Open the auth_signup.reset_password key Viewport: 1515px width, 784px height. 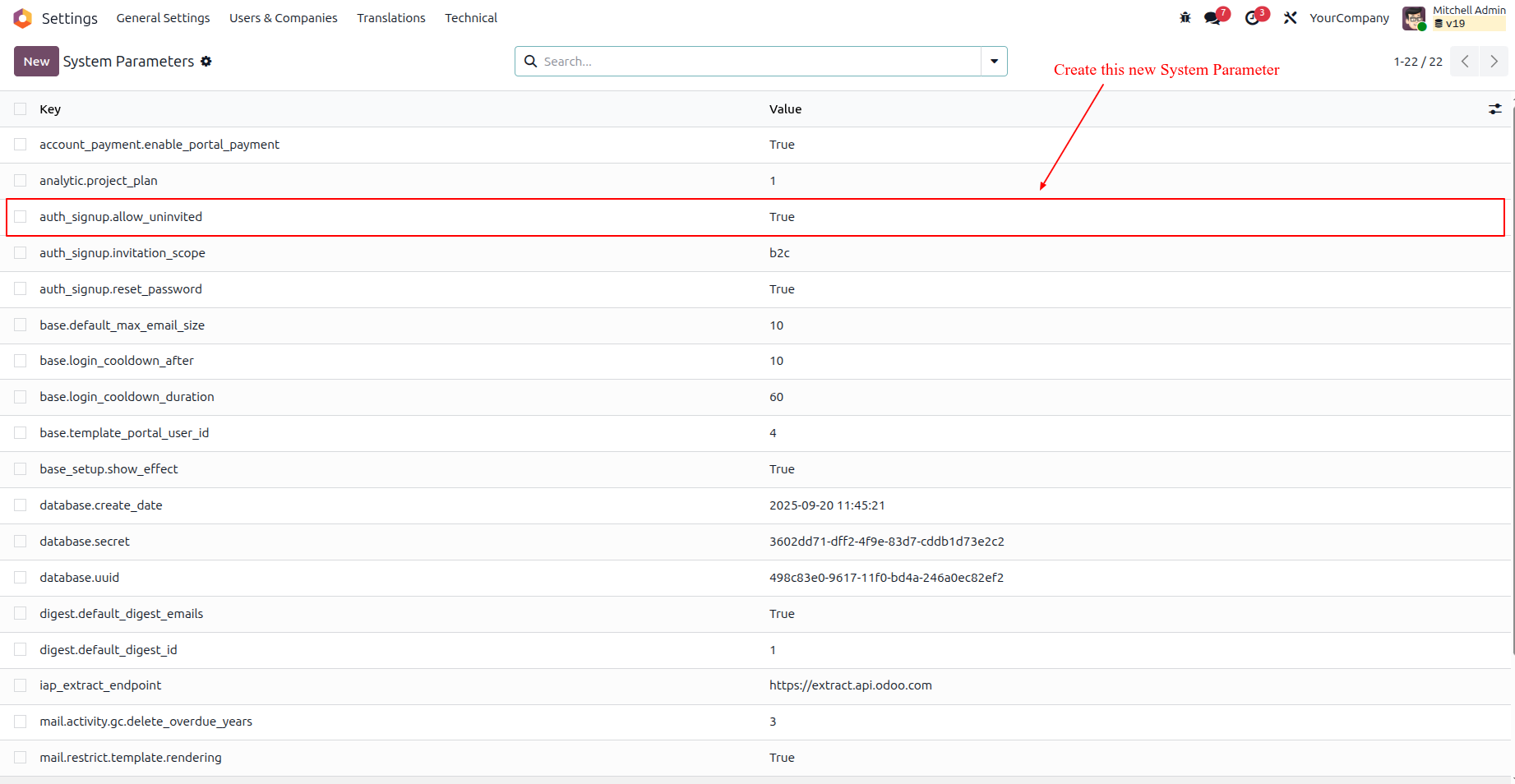click(x=121, y=289)
